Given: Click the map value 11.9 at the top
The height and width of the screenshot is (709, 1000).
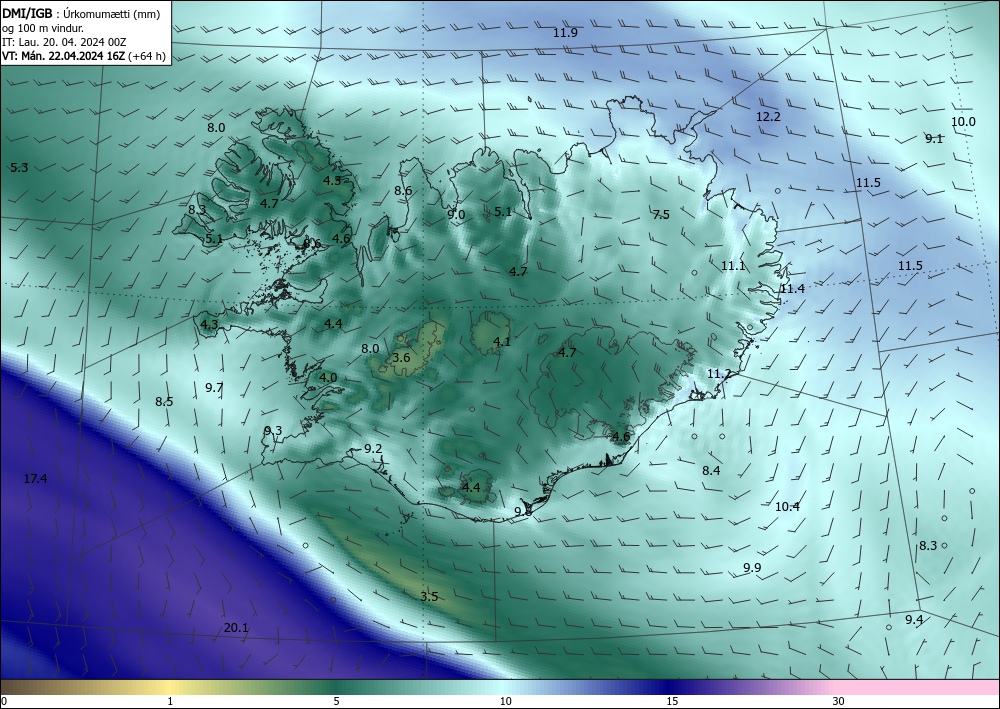Looking at the screenshot, I should coord(565,33).
